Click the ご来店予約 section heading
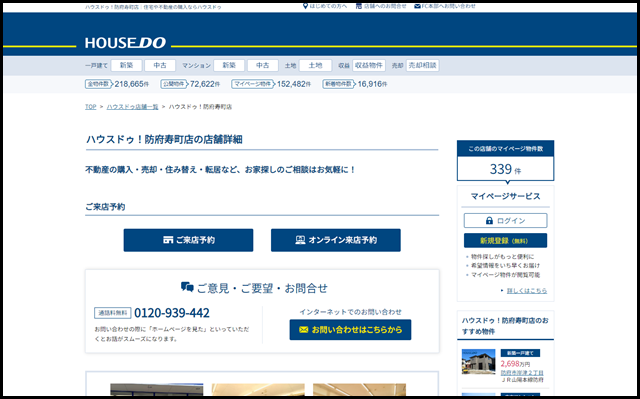Image resolution: width=640 pixels, height=399 pixels. (x=105, y=207)
